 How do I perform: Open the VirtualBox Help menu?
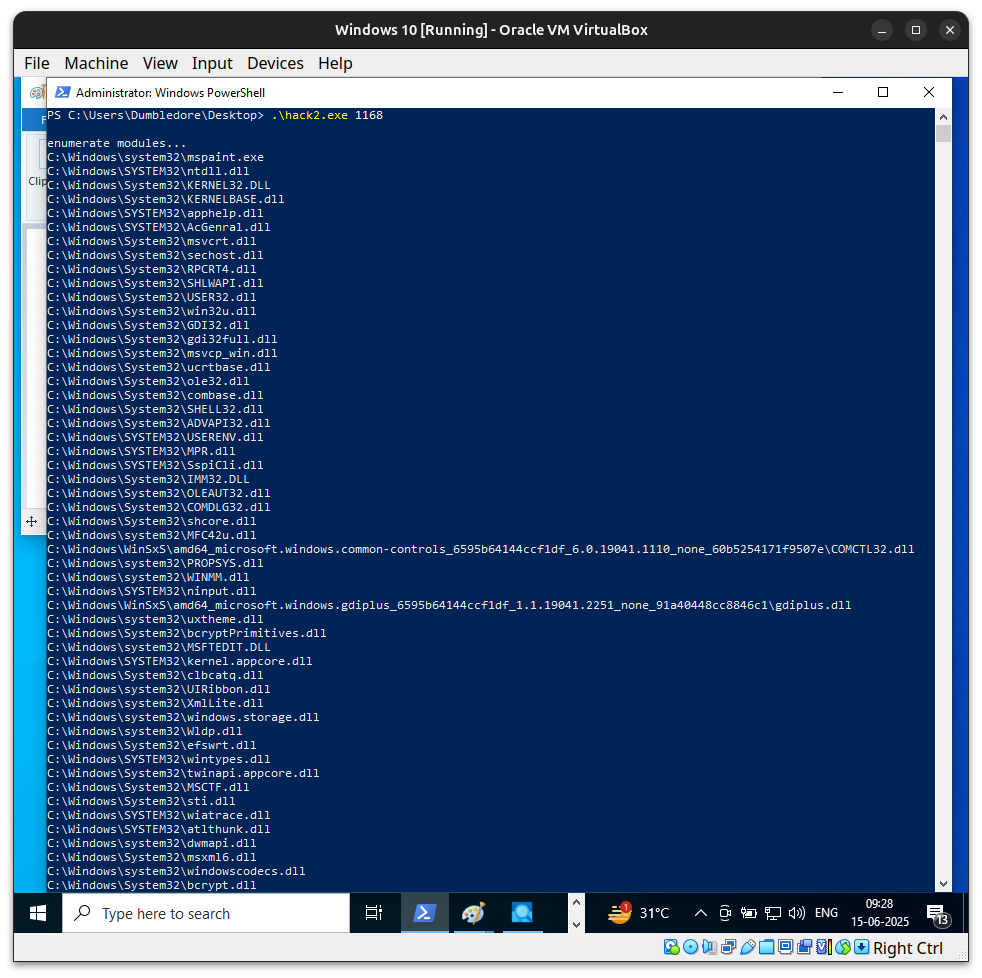[335, 63]
